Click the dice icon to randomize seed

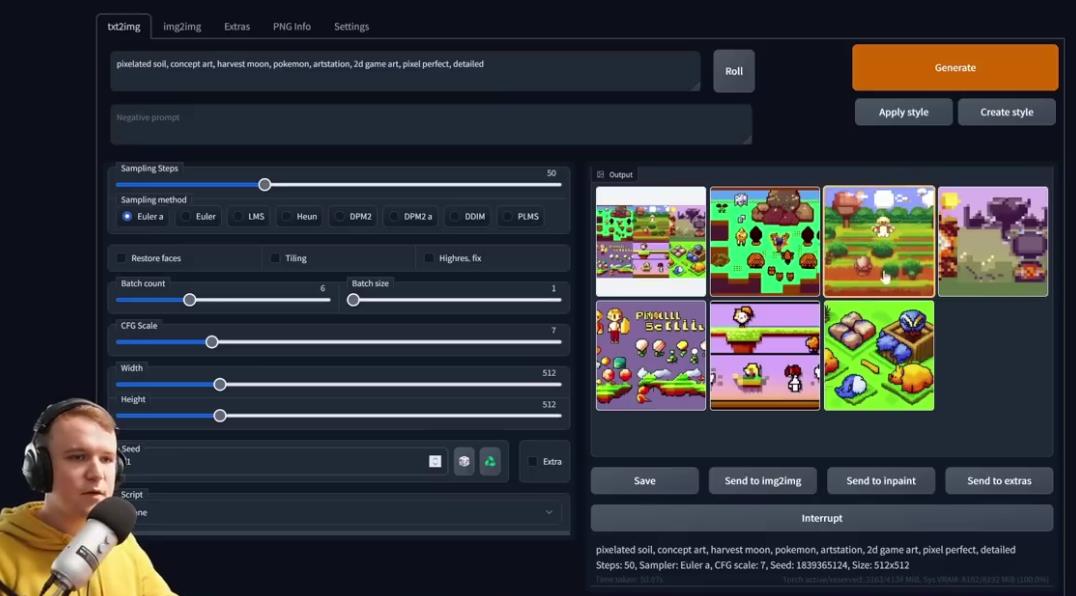tap(464, 461)
